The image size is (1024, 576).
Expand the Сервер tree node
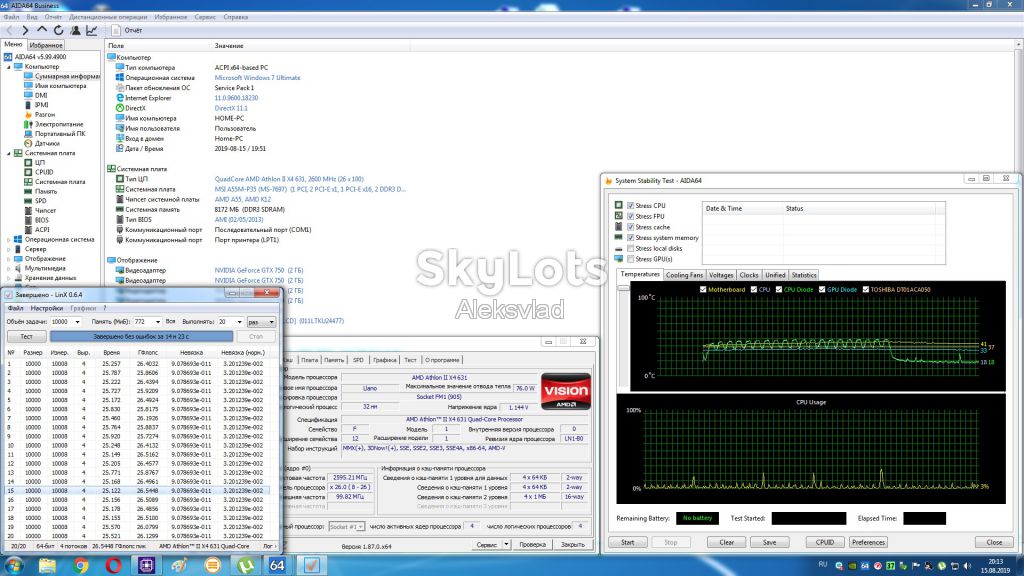(9, 249)
